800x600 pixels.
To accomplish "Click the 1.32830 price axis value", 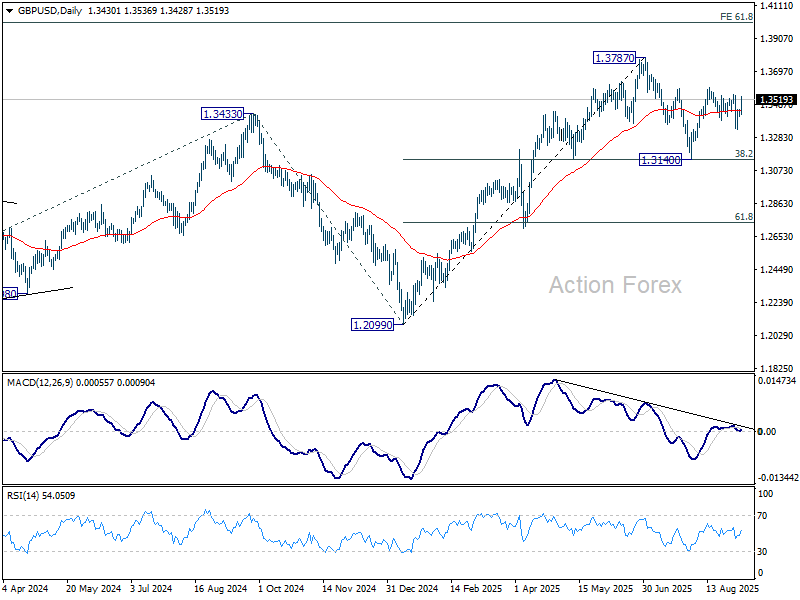I will 777,138.
